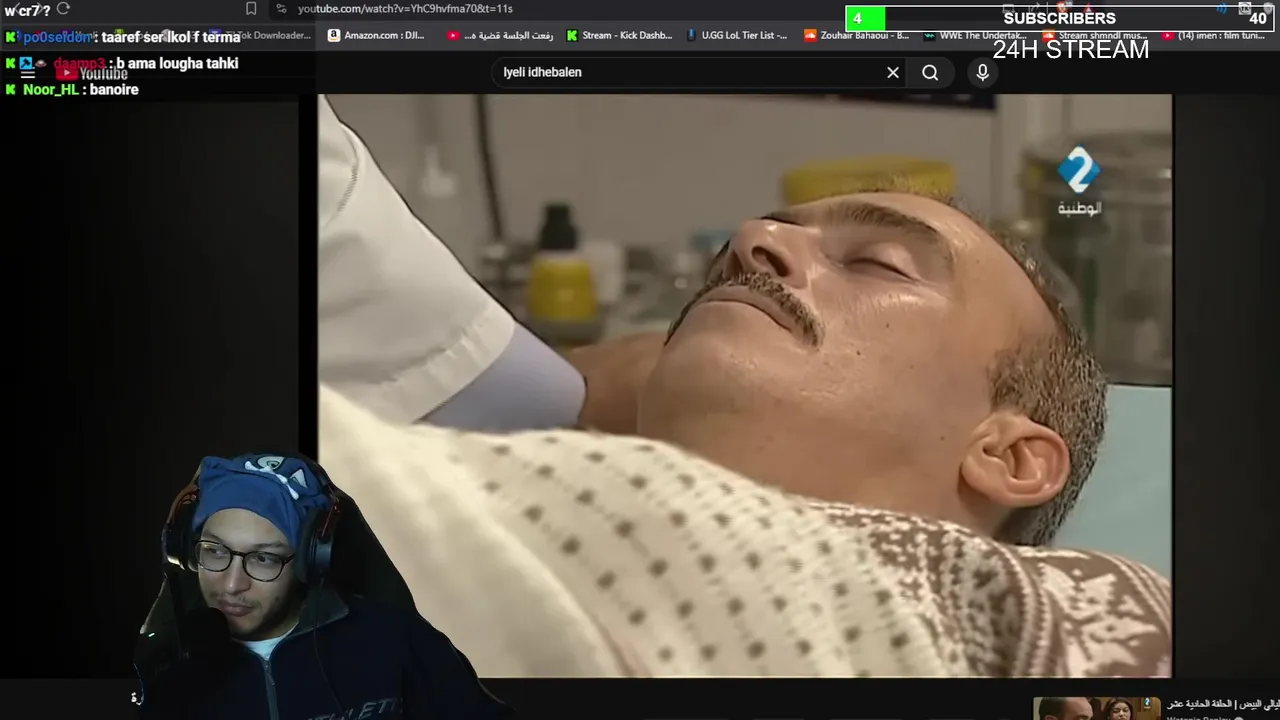Viewport: 1280px width, 720px height.
Task: Clear the YouTube search box
Action: 893,72
